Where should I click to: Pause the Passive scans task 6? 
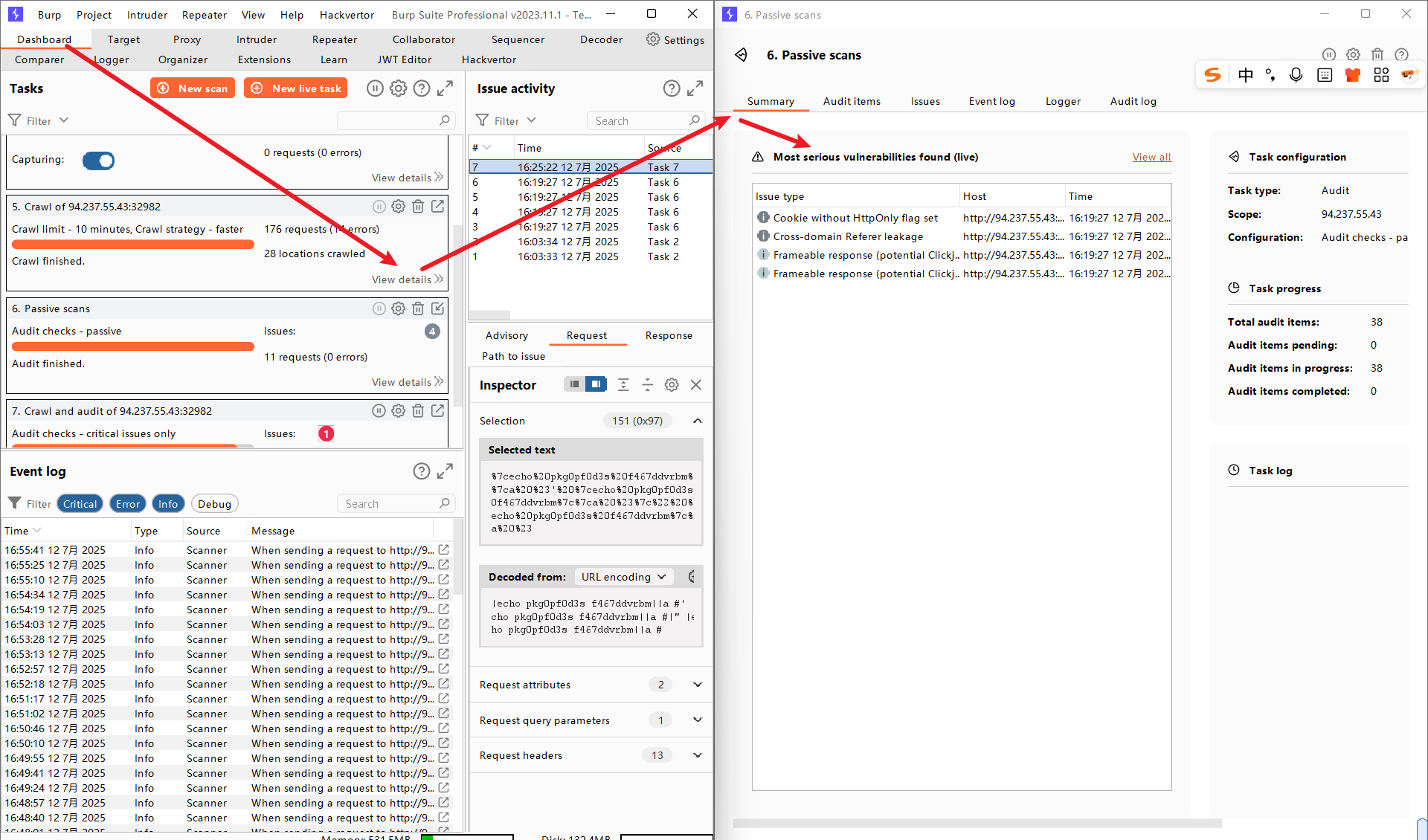379,308
